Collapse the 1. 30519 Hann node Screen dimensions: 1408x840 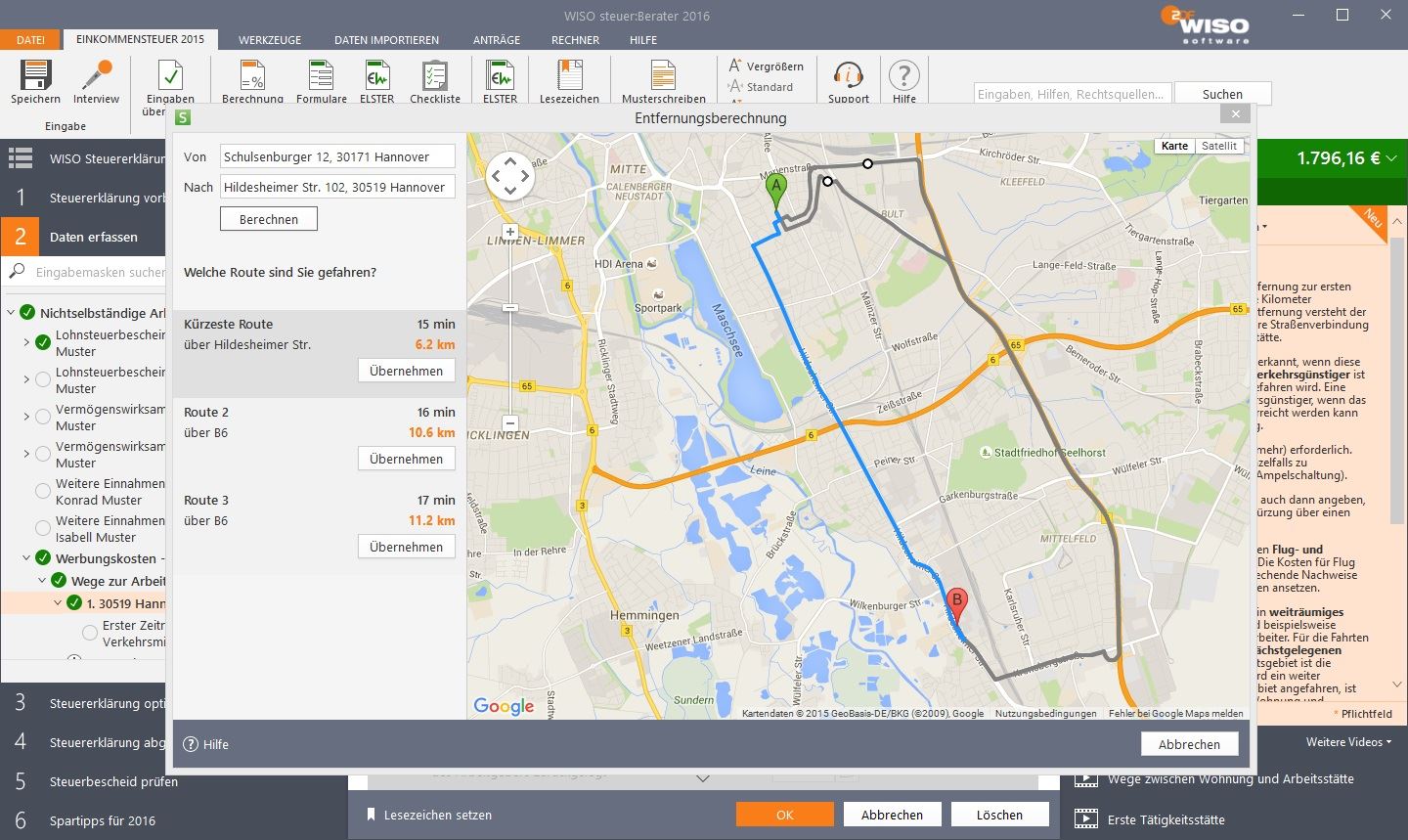pyautogui.click(x=58, y=603)
